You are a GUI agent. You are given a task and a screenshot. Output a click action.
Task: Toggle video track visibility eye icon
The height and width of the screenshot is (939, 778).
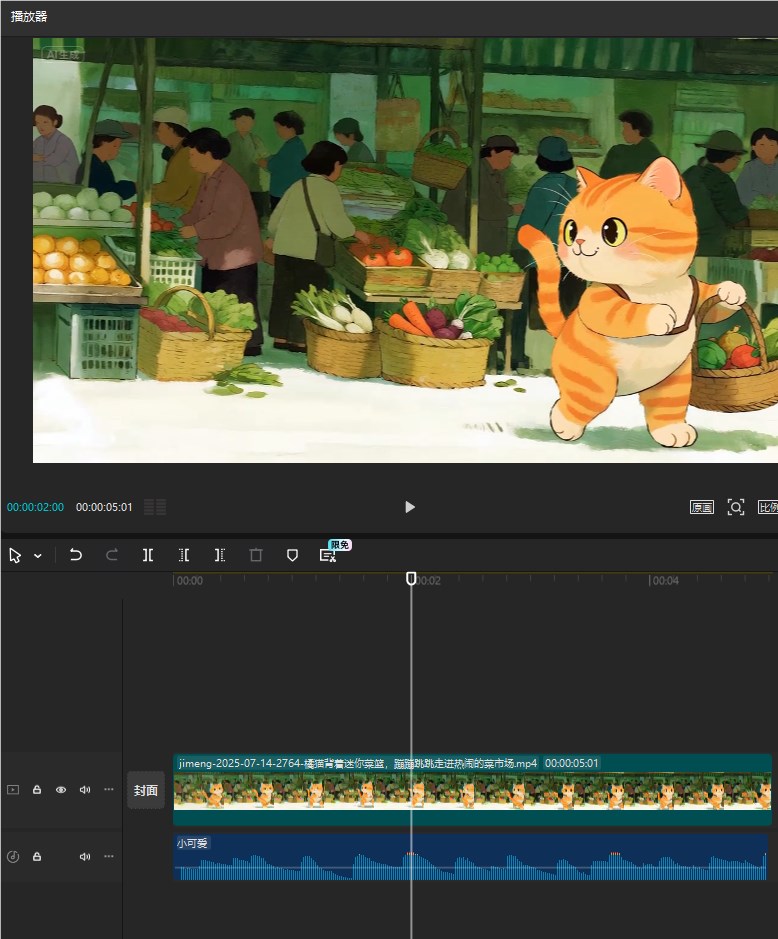[x=61, y=790]
